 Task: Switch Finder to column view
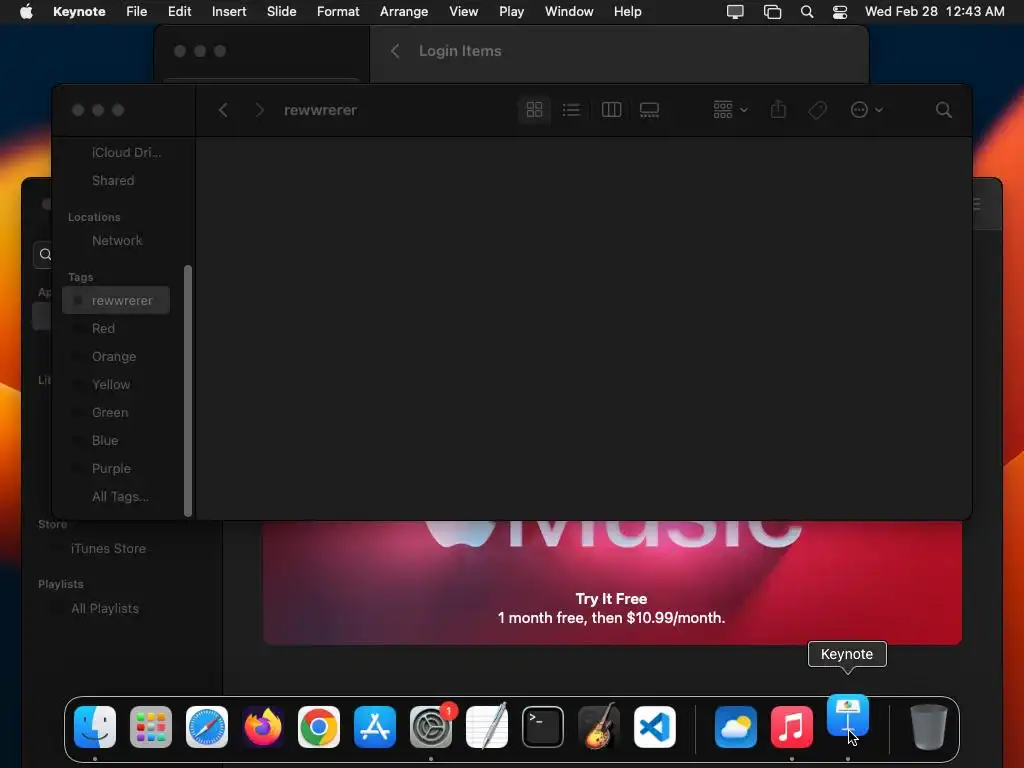[x=611, y=110]
